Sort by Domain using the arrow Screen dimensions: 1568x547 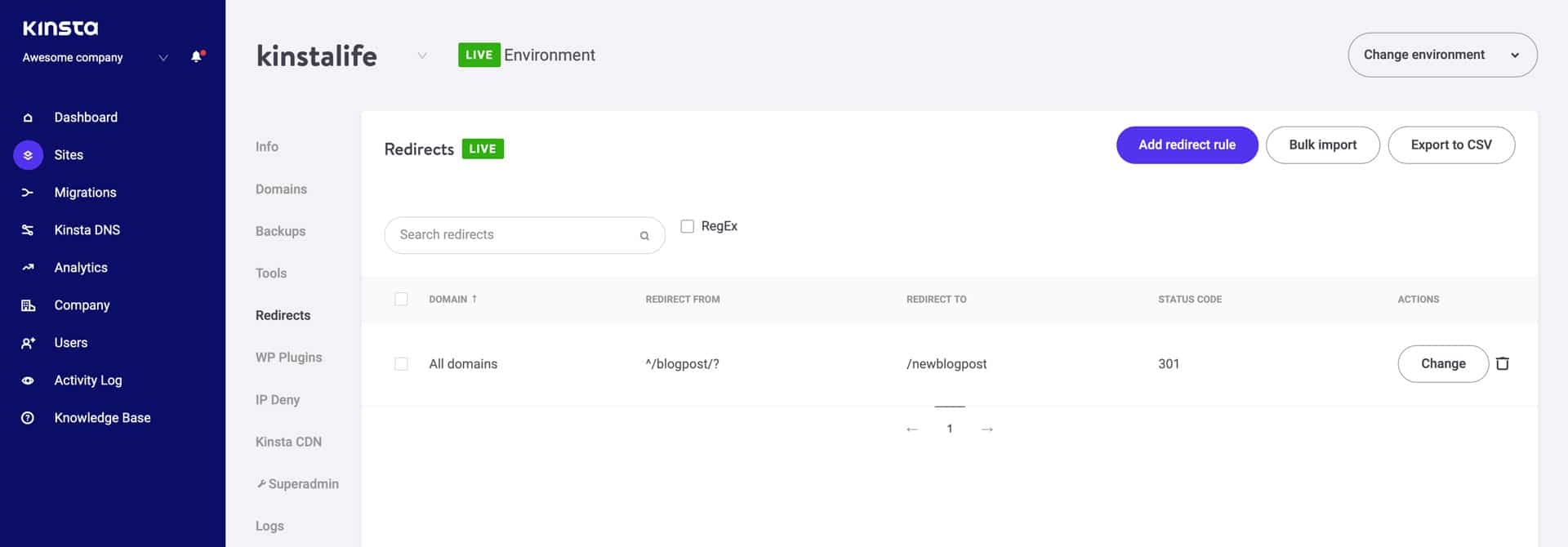tap(474, 299)
